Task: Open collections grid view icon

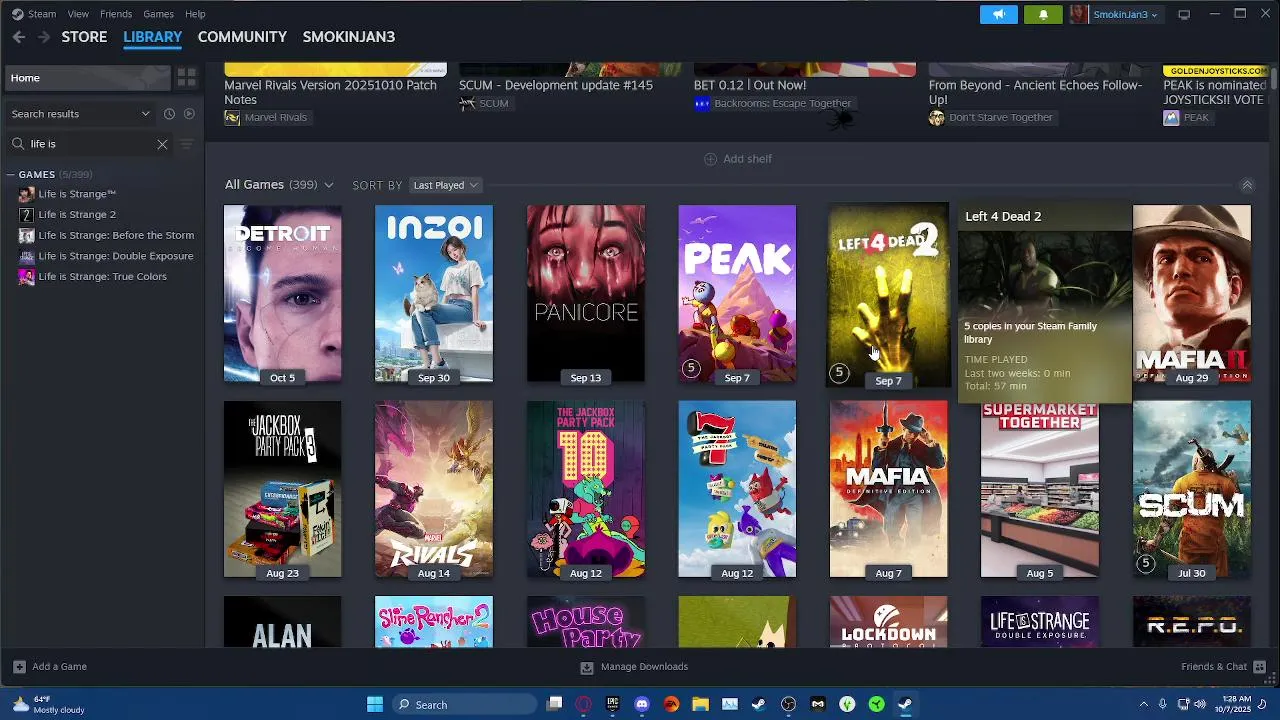Action: point(187,78)
